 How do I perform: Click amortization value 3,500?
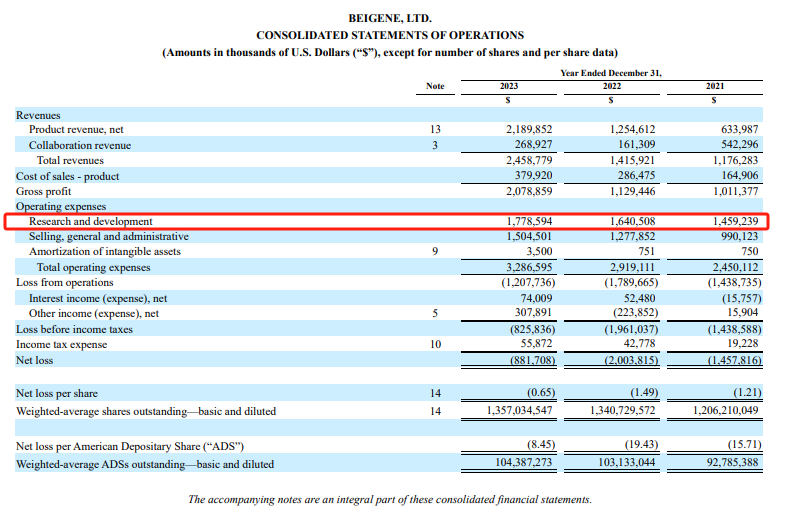[540, 251]
